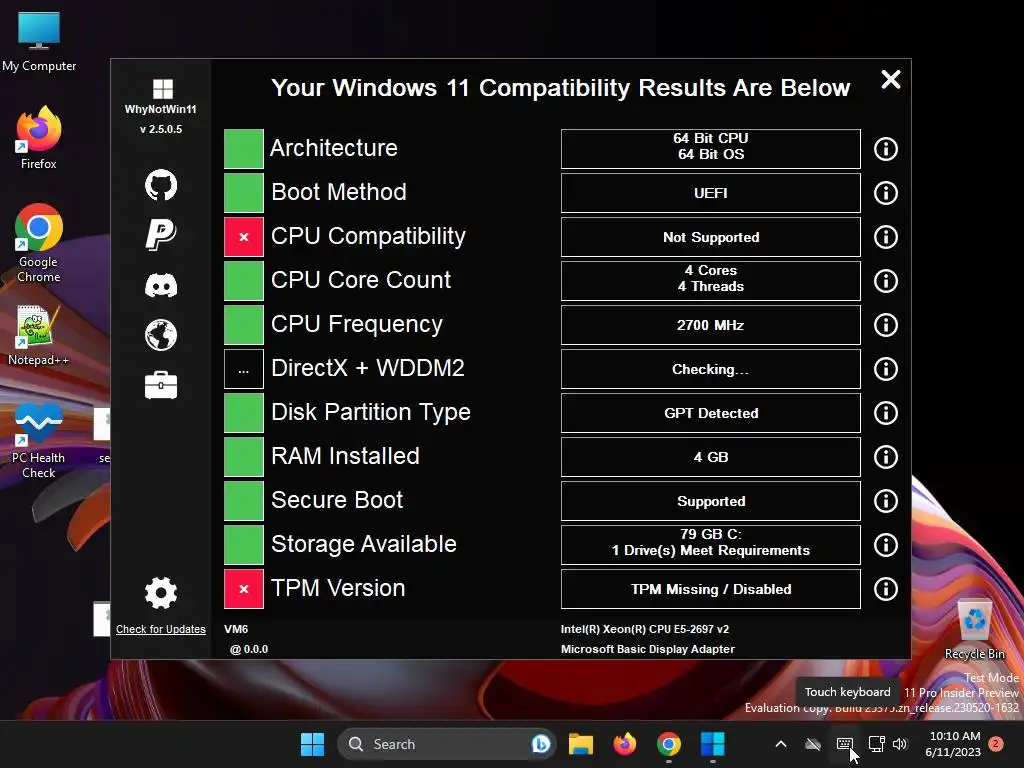
Task: Click the PayPal donate icon
Action: tap(161, 234)
